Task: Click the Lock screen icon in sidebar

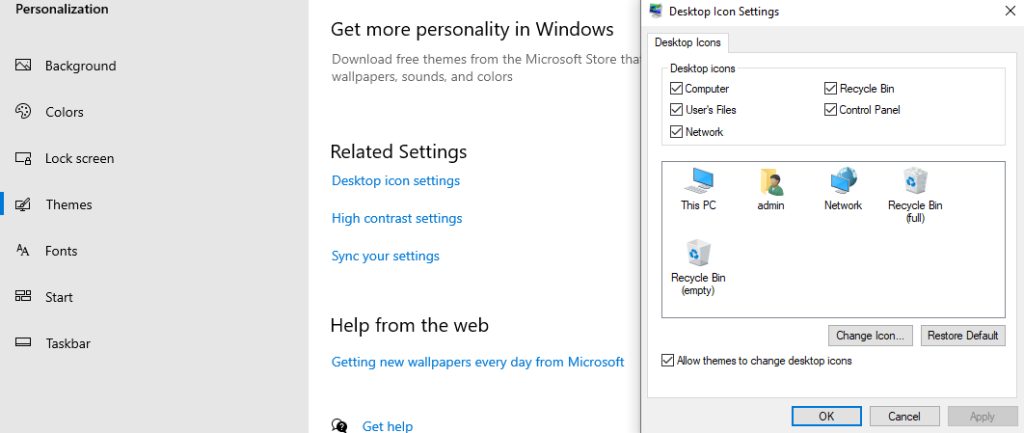Action: click(23, 158)
